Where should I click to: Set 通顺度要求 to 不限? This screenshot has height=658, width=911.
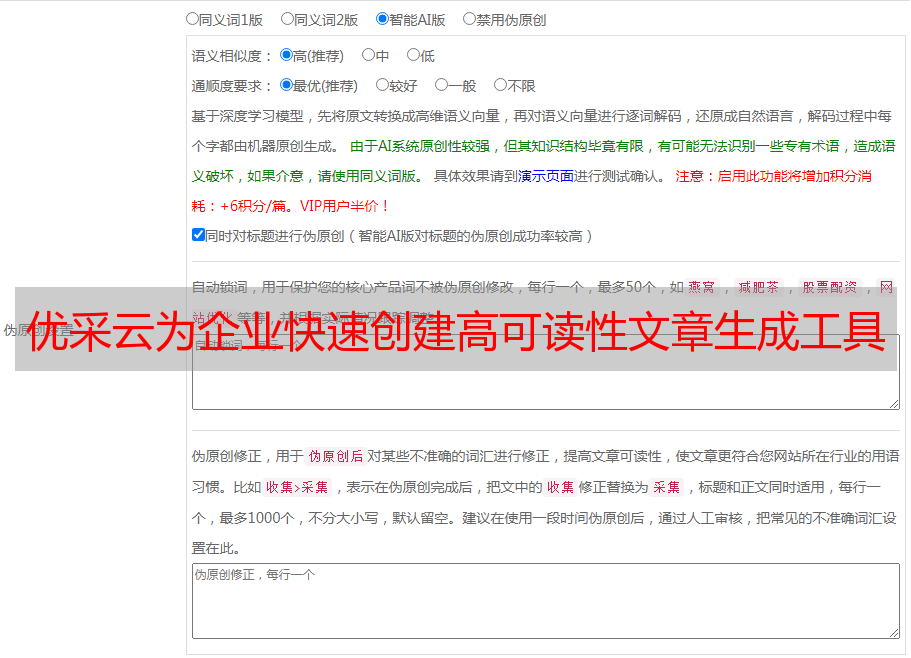500,85
